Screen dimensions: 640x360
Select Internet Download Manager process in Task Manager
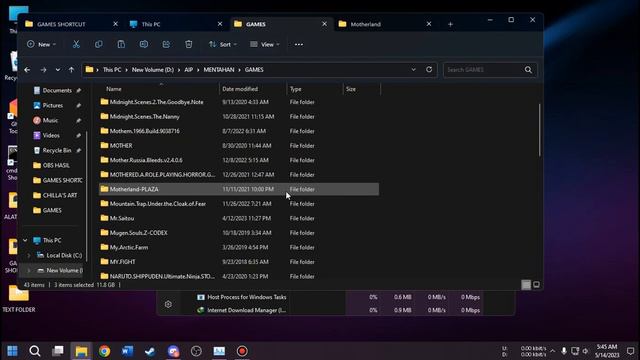pyautogui.click(x=247, y=310)
